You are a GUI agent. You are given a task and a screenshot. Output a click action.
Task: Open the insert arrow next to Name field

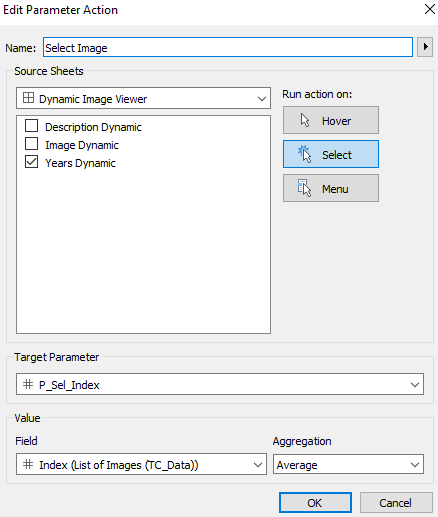tap(425, 47)
